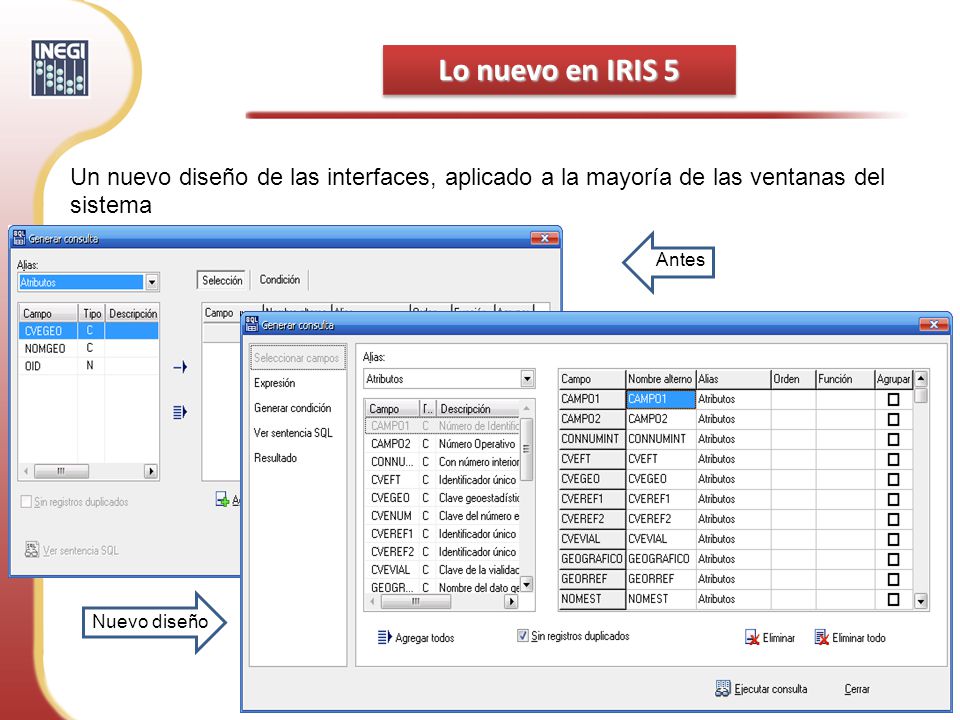This screenshot has width=960, height=720.
Task: Toggle Agrupar checkbox for CVEFT row
Action: (893, 459)
